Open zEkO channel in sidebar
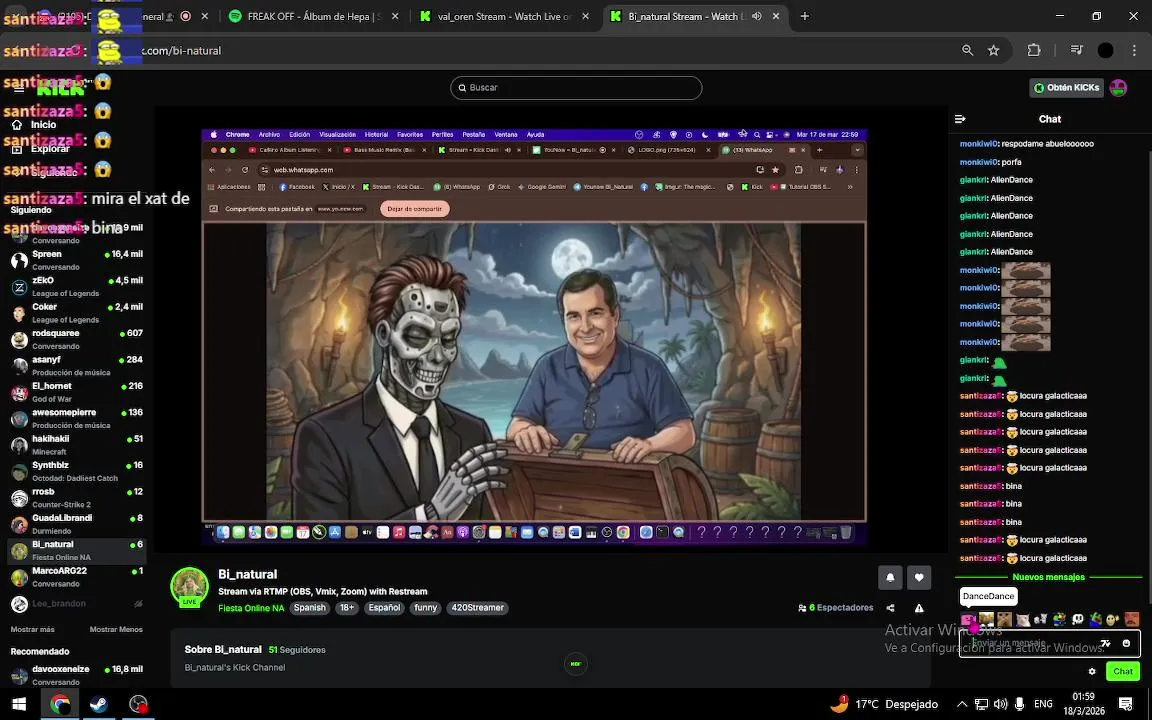Image resolution: width=1152 pixels, height=720 pixels. point(77,287)
